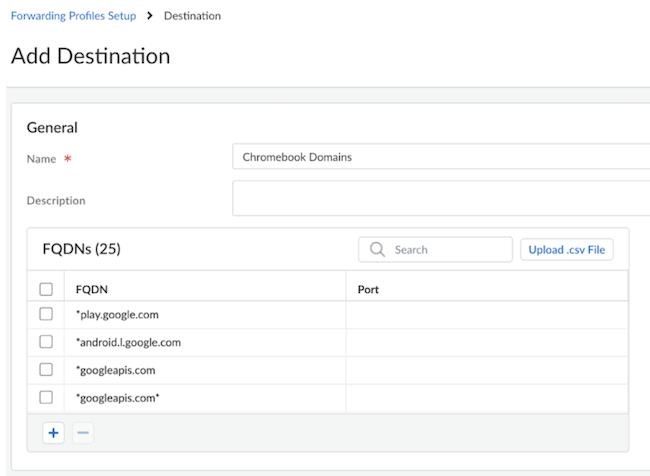Click the Port column header
The width and height of the screenshot is (650, 476).
coord(368,289)
